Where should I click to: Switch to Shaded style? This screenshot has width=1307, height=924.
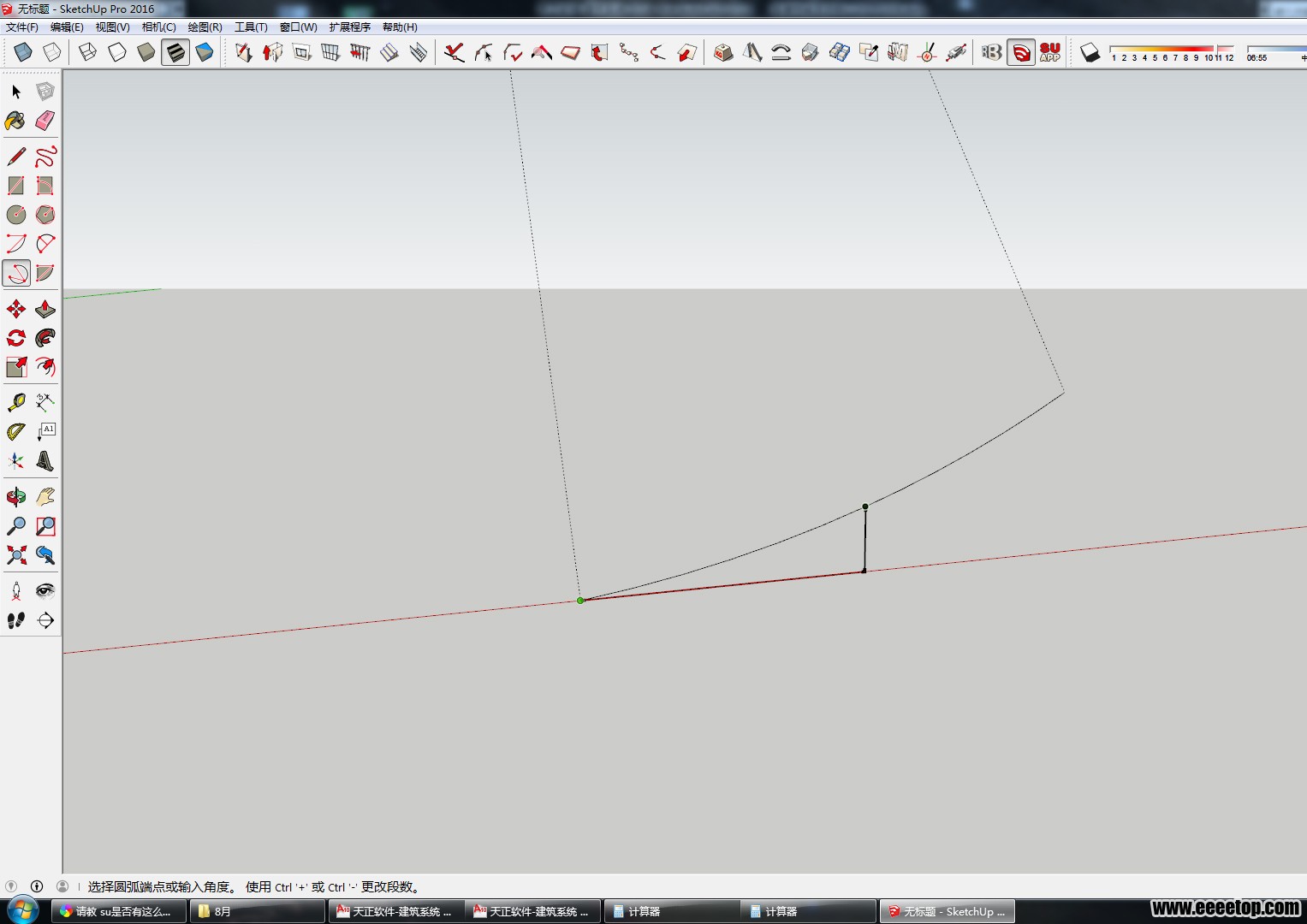(146, 52)
